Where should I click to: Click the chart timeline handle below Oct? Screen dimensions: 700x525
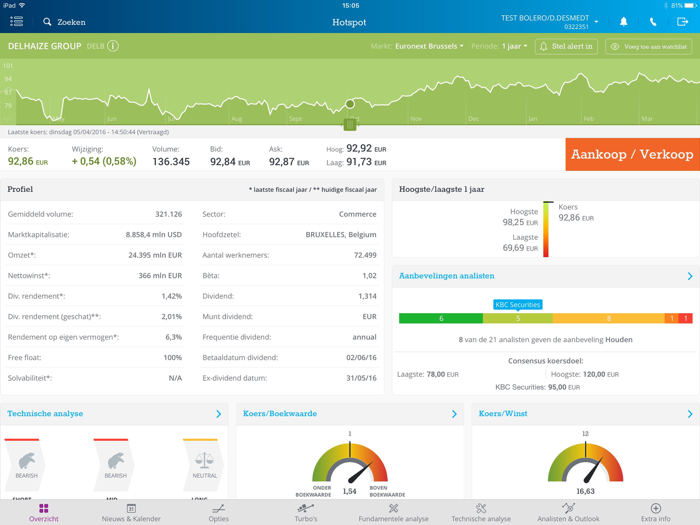pyautogui.click(x=350, y=125)
